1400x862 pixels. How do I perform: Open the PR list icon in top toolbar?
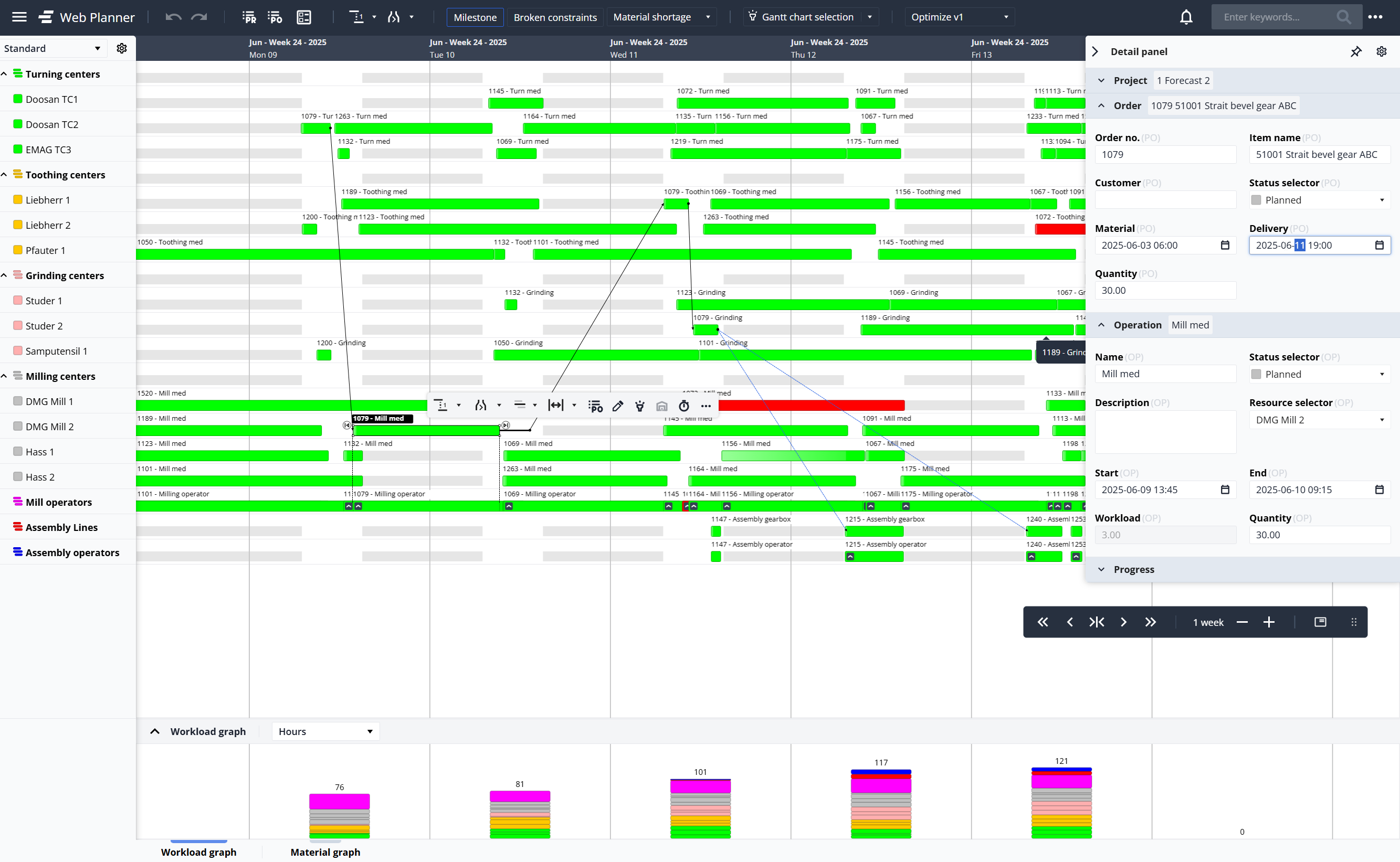(x=249, y=17)
